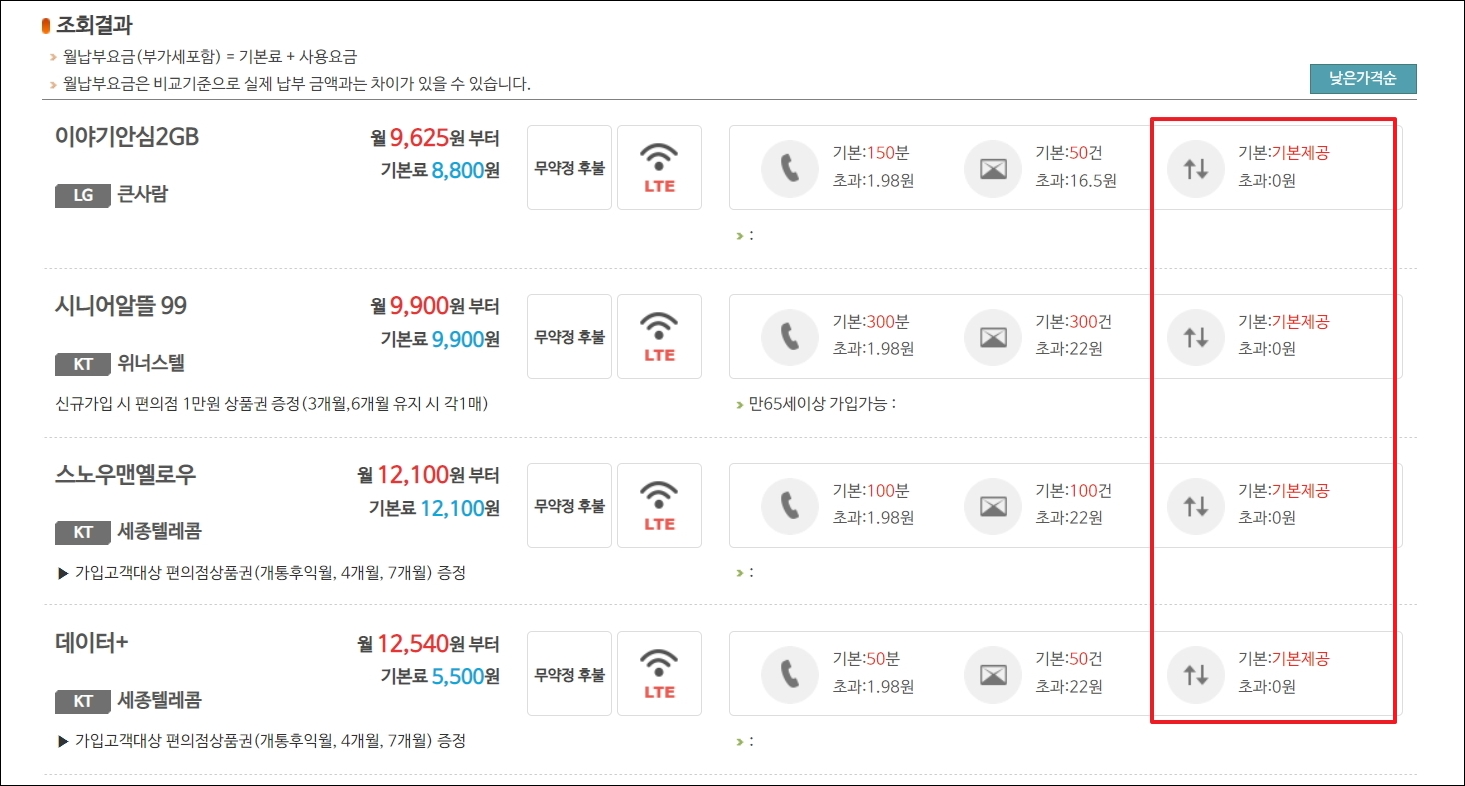Click the 무약정 후불 box for 이야기안심2GB
1465x786 pixels.
[569, 168]
